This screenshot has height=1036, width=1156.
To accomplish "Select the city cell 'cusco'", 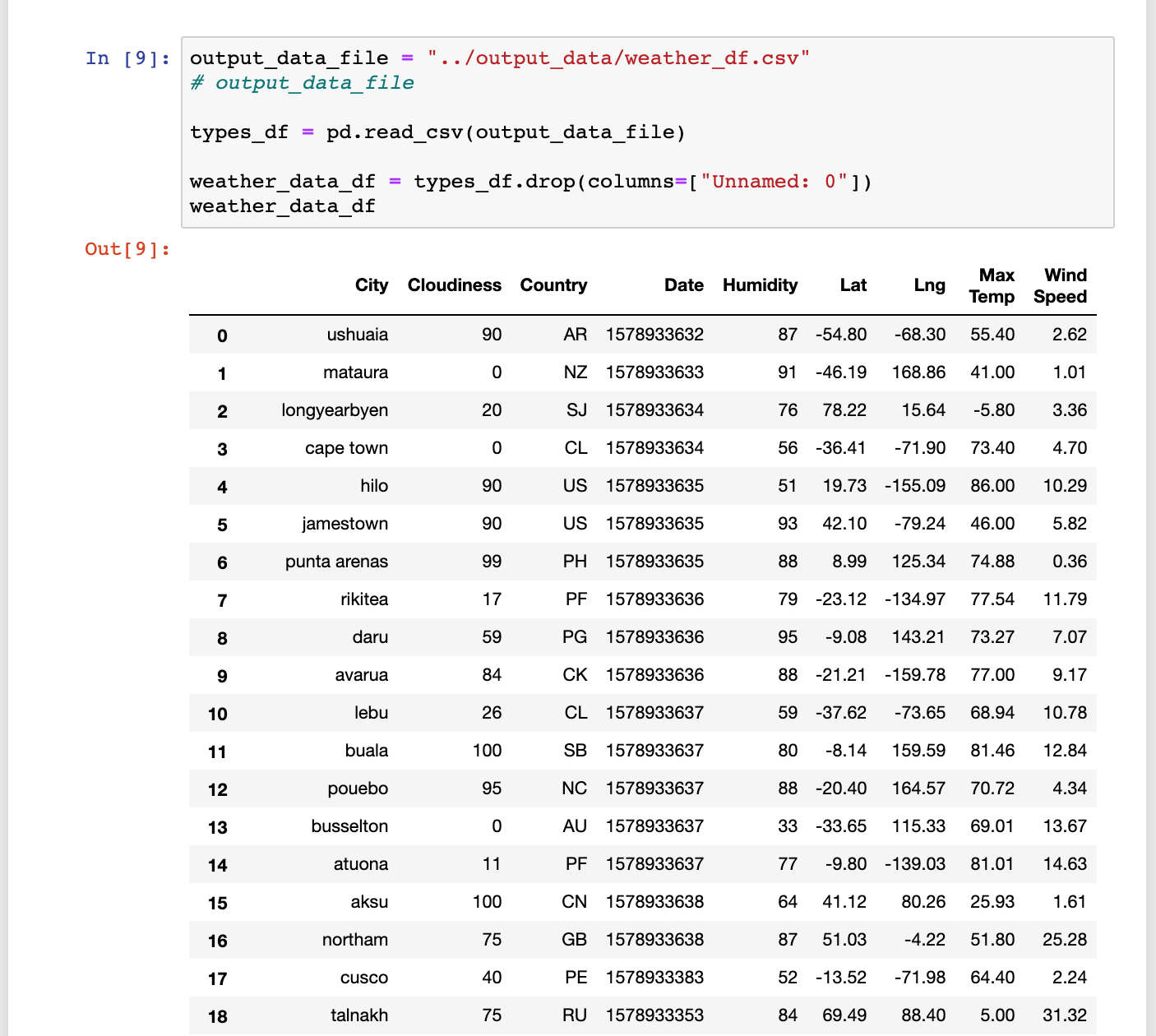I will (364, 978).
